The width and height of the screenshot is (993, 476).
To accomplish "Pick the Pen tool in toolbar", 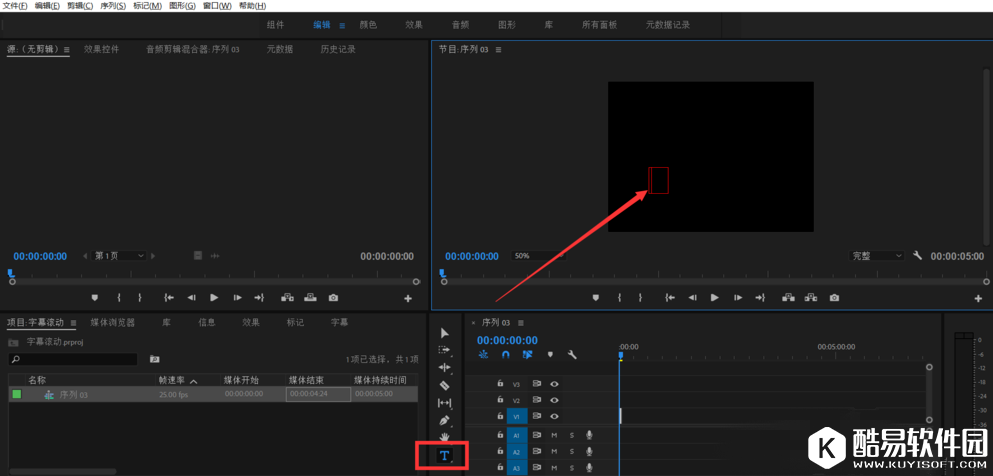I will (445, 420).
